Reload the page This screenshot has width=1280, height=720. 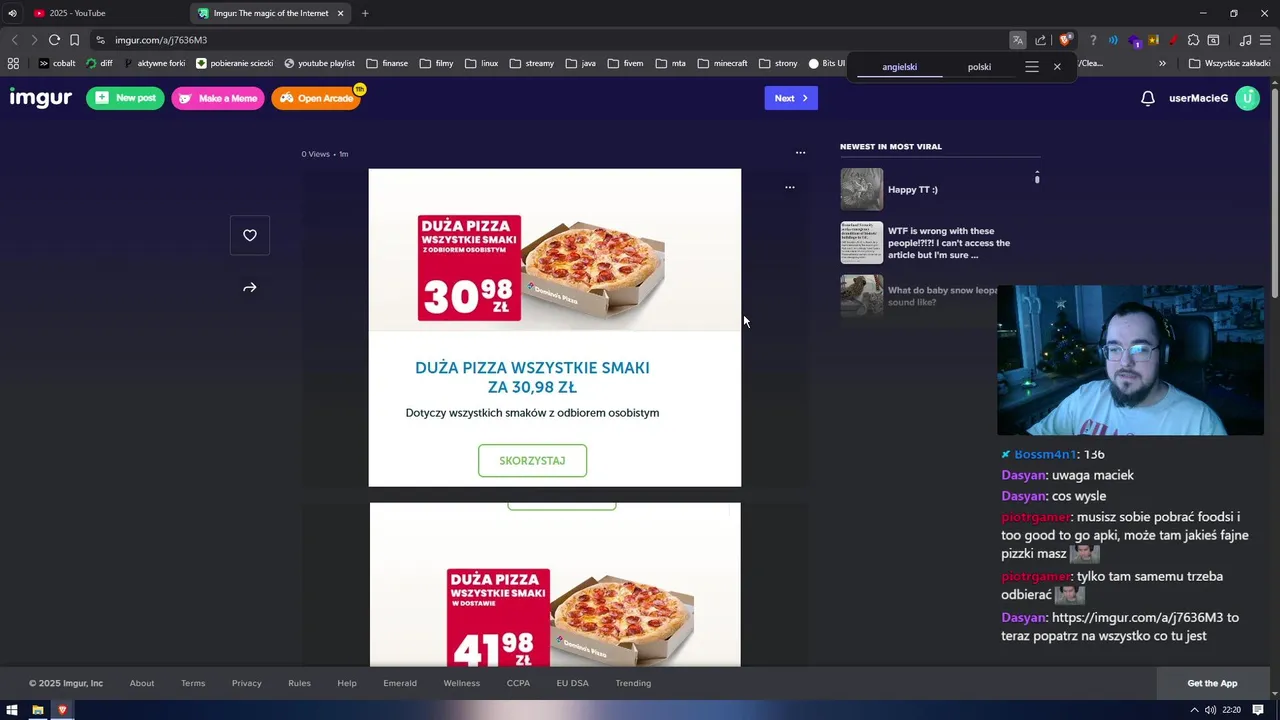click(54, 40)
